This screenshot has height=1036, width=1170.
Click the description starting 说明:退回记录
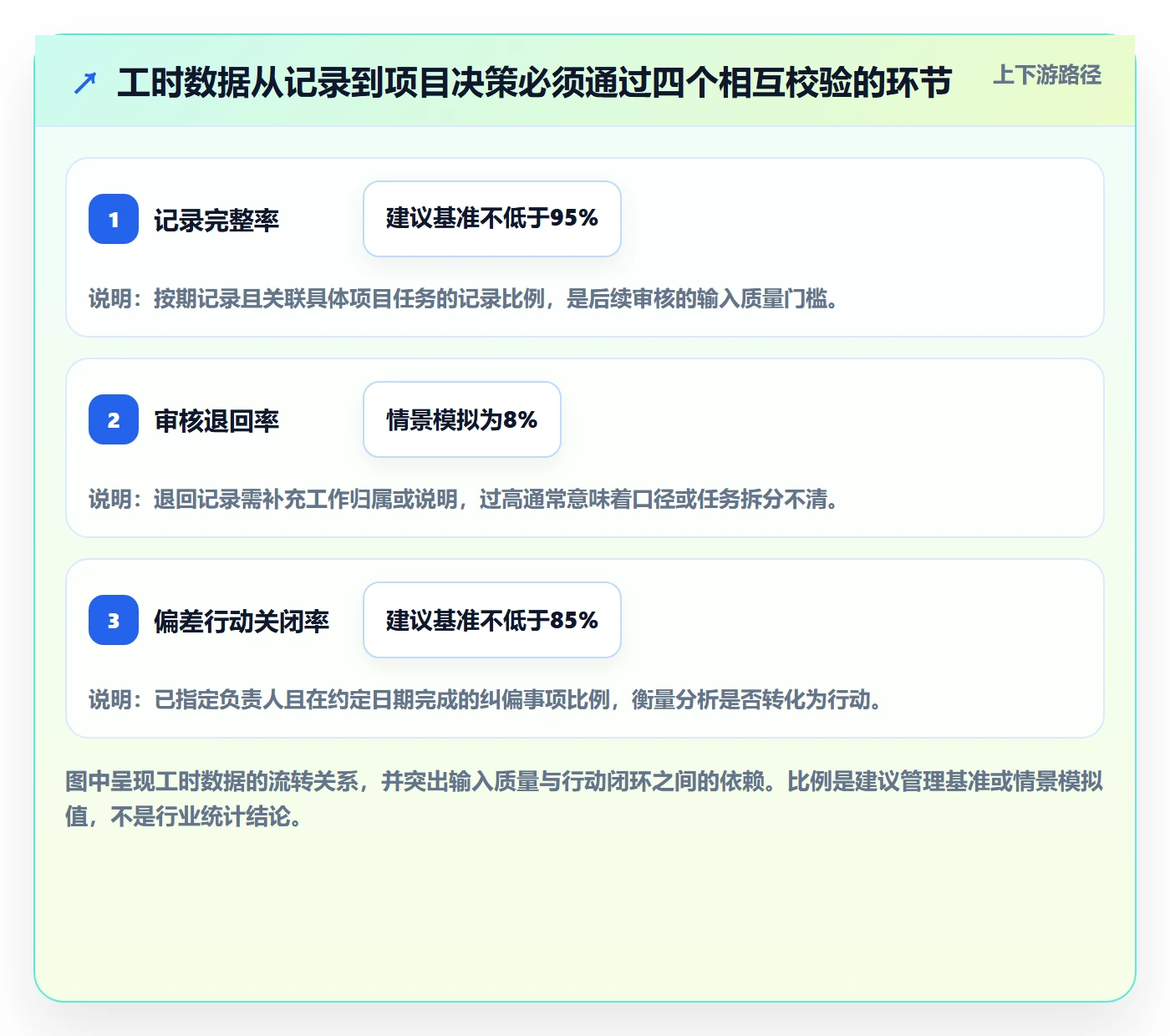[464, 499]
